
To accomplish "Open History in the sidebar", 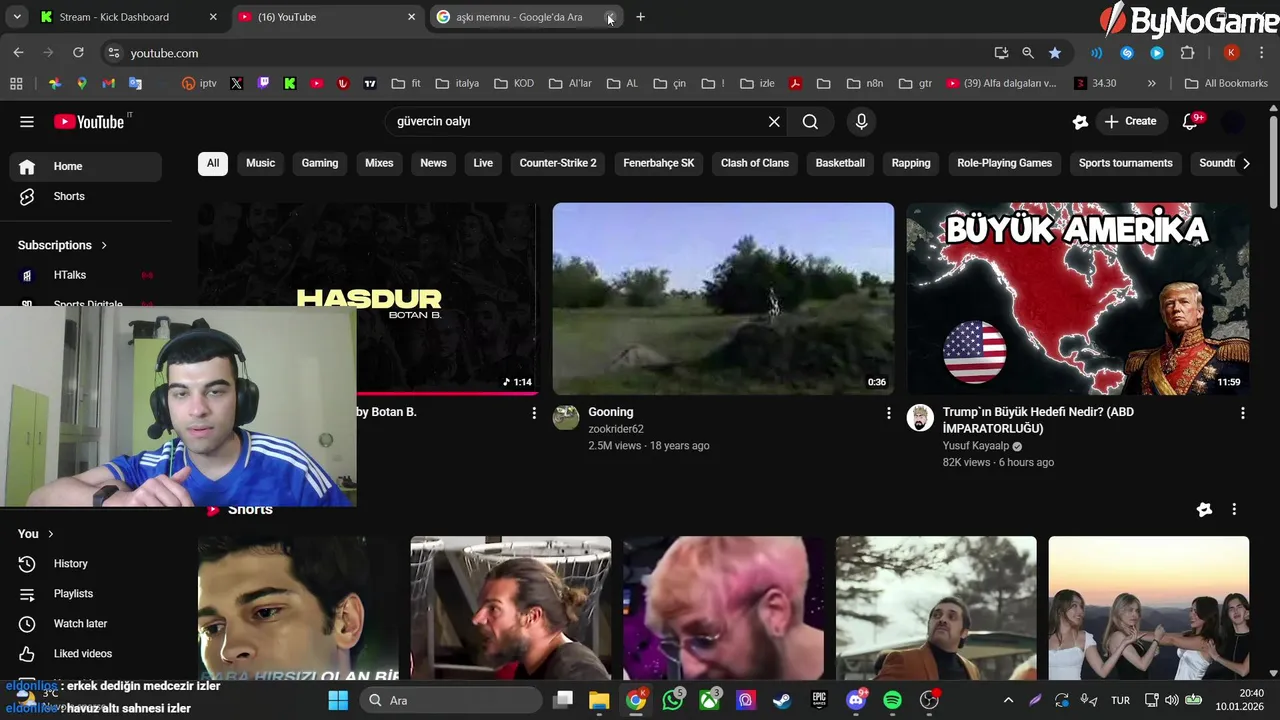I will coord(85,564).
